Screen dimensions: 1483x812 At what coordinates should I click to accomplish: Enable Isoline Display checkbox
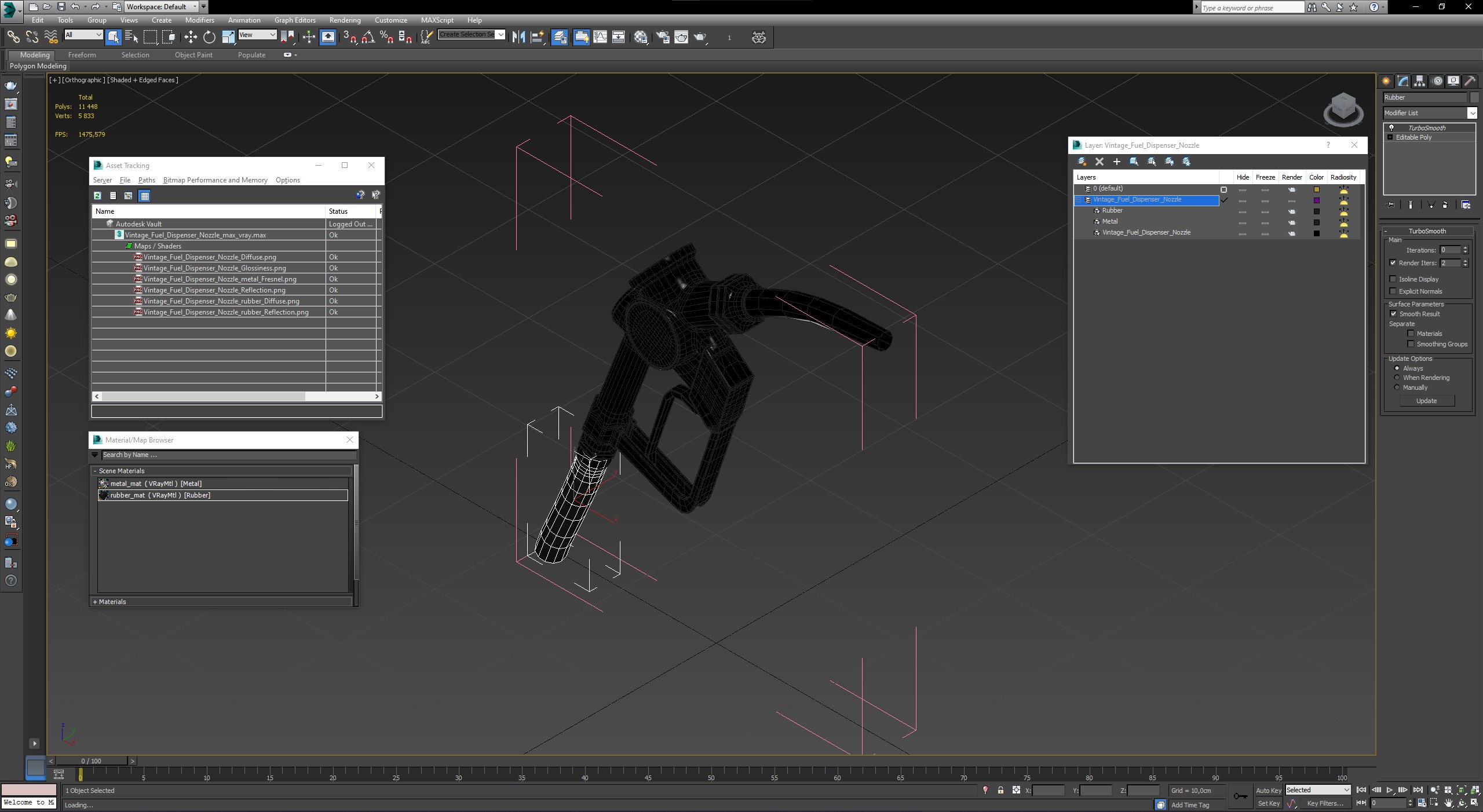[1393, 279]
